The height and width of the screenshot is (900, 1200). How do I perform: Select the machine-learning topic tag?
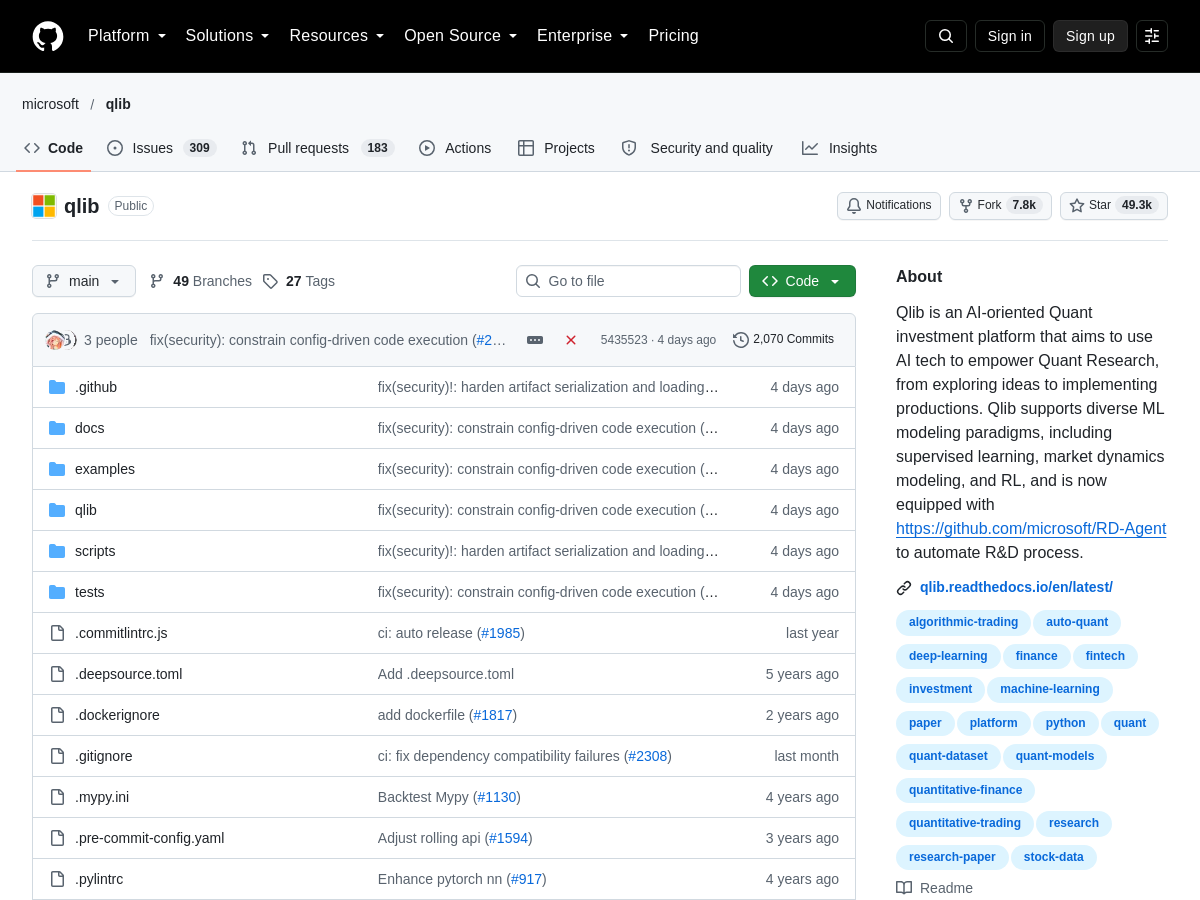click(1050, 690)
